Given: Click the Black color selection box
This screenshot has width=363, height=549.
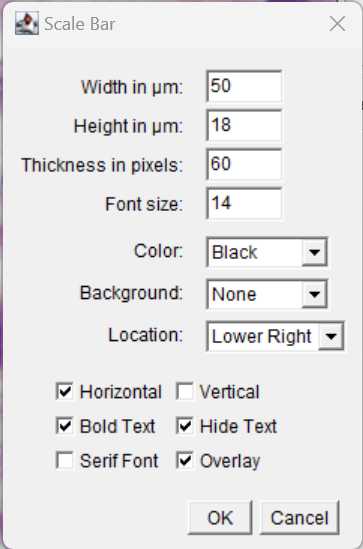Looking at the screenshot, I should pyautogui.click(x=254, y=252).
